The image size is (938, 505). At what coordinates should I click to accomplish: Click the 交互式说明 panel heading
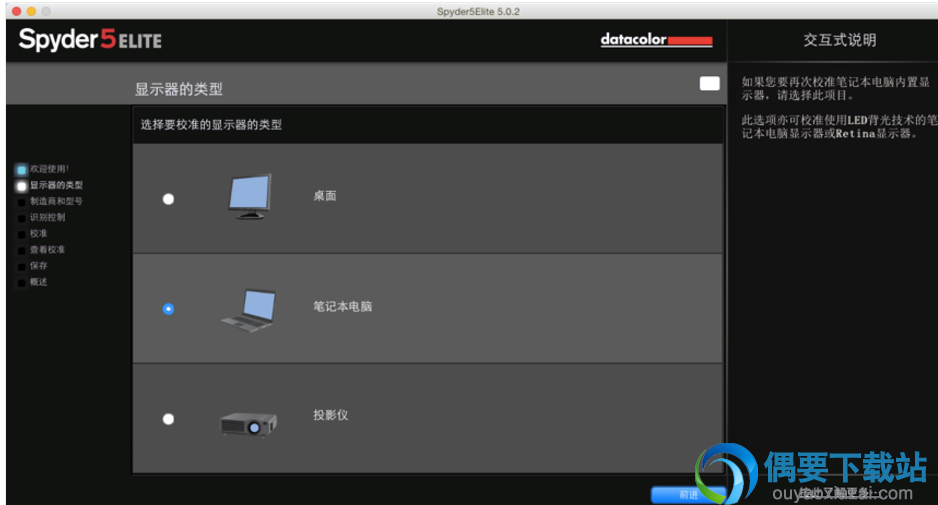[839, 40]
